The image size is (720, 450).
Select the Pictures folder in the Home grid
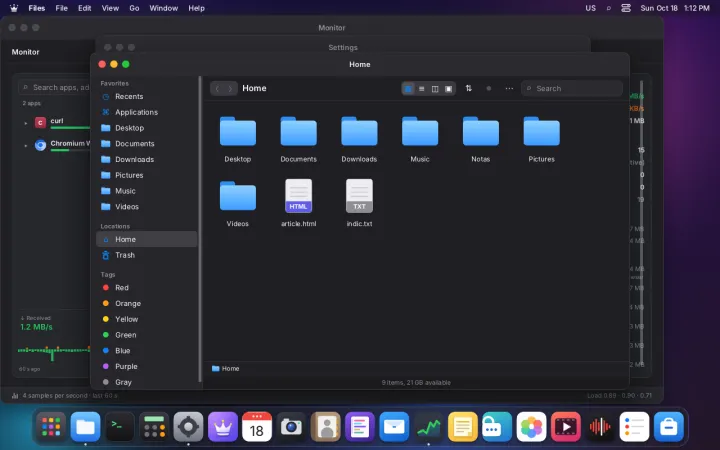(x=541, y=140)
